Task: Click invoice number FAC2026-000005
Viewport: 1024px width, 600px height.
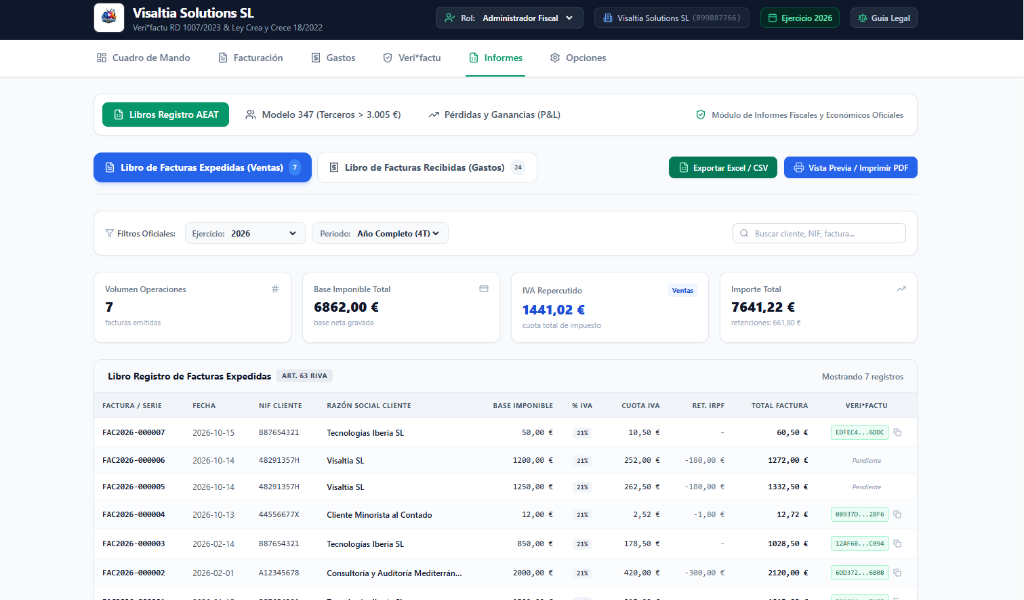Action: coord(134,487)
